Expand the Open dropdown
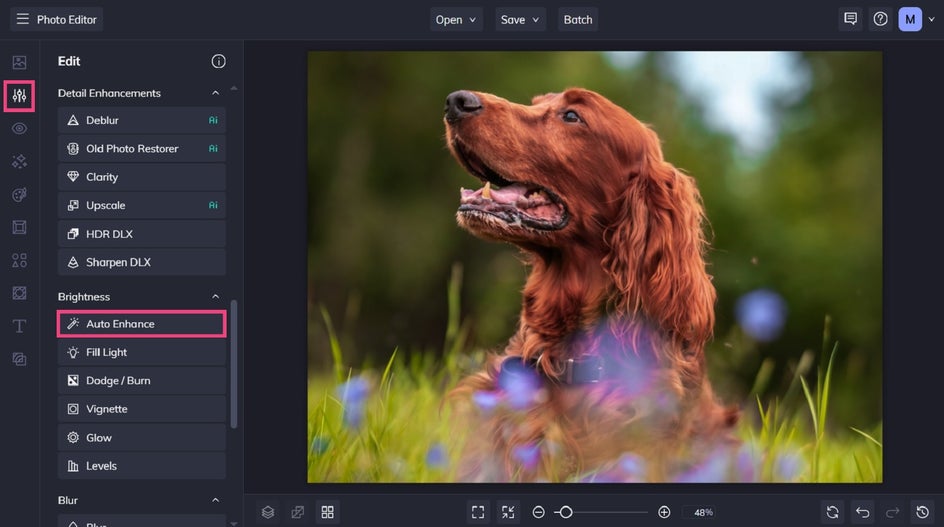This screenshot has height=527, width=944. tap(456, 19)
